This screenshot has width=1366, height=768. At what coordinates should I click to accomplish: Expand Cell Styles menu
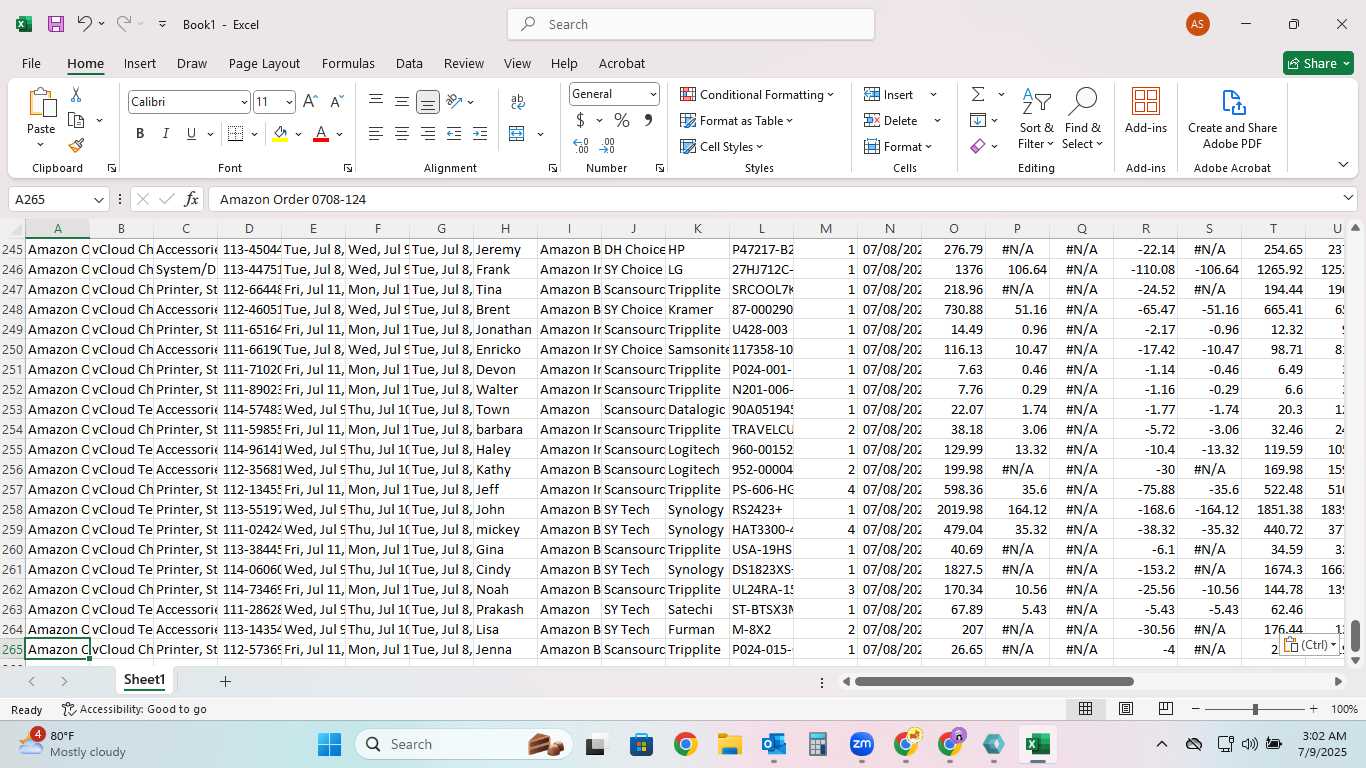[x=721, y=146]
